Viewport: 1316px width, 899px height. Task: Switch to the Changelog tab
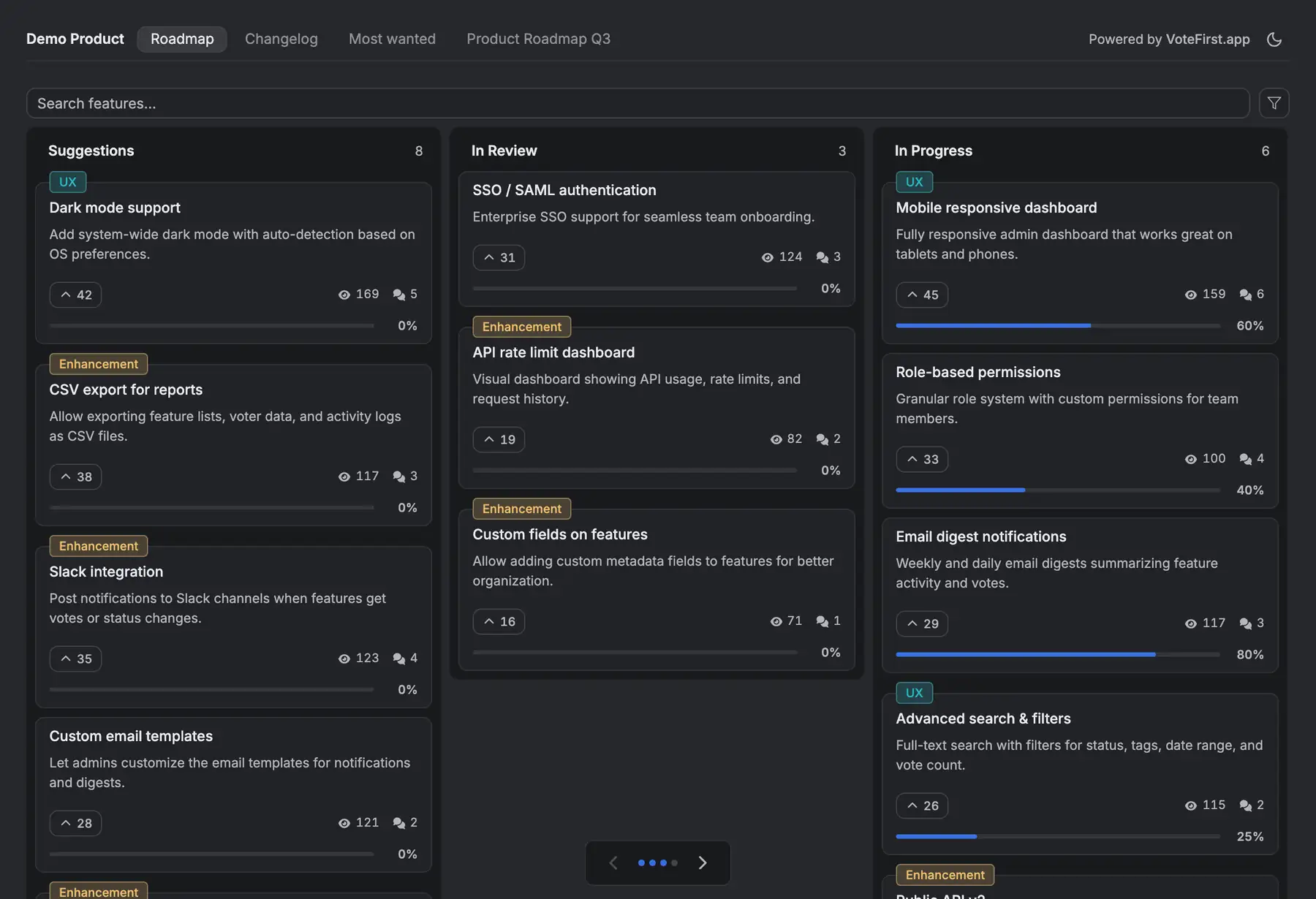coord(281,39)
